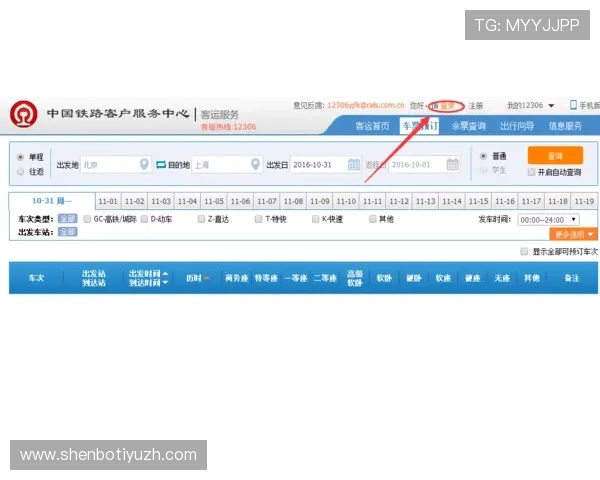This screenshot has height=480, width=600.
Task: Click the 出发地 origin input field
Action: tap(116, 165)
